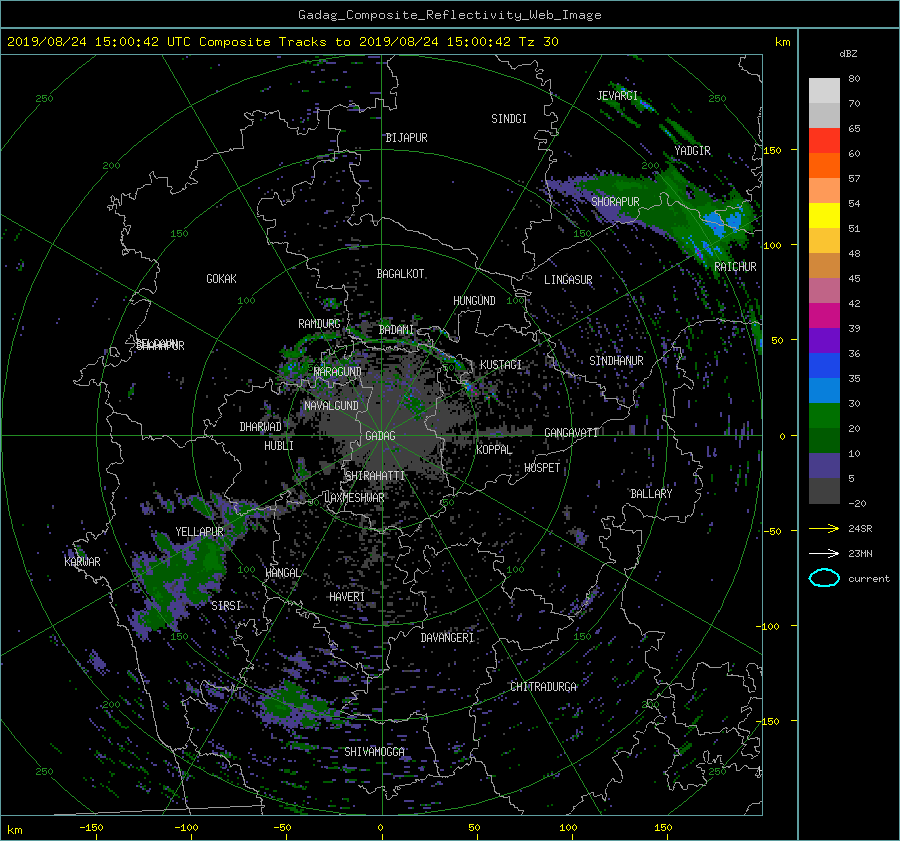The height and width of the screenshot is (841, 900).
Task: Click the LAXMESHWAR city label
Action: (x=354, y=498)
